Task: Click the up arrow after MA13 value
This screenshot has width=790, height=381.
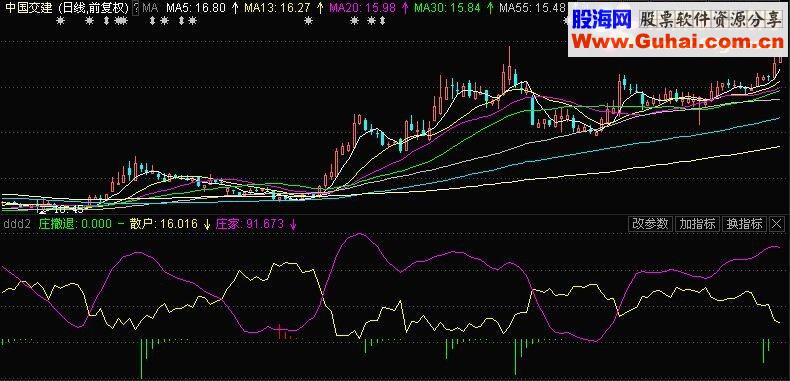Action: pyautogui.click(x=319, y=8)
